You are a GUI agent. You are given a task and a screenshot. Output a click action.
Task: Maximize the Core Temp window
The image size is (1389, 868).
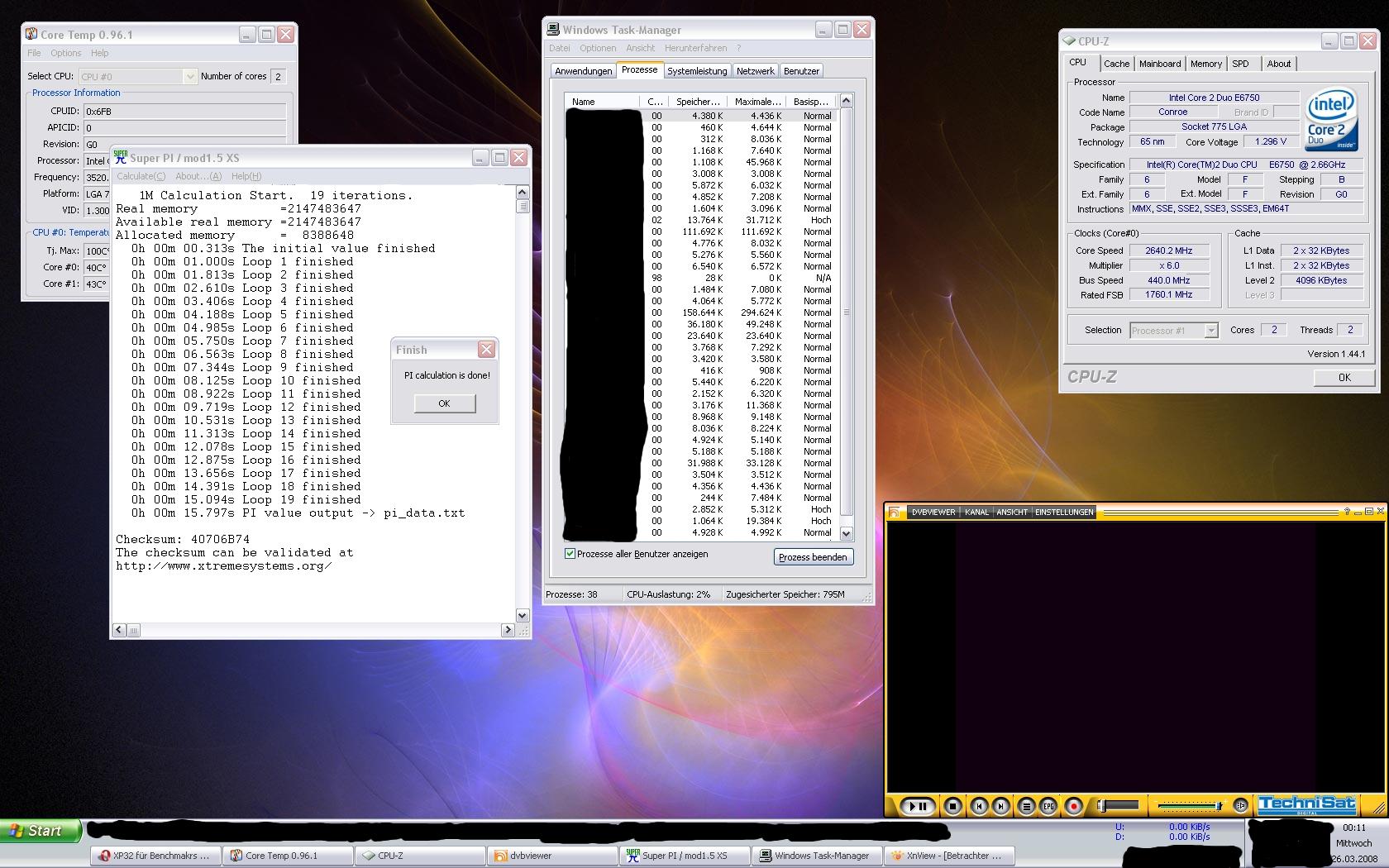(266, 34)
